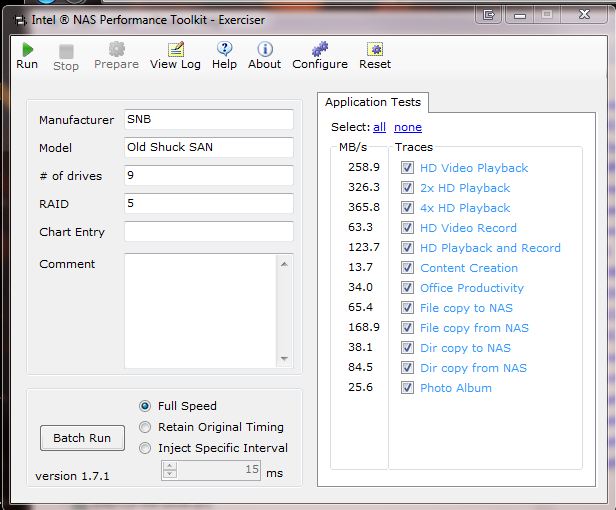Click the Reset toolbar icon

click(x=375, y=49)
